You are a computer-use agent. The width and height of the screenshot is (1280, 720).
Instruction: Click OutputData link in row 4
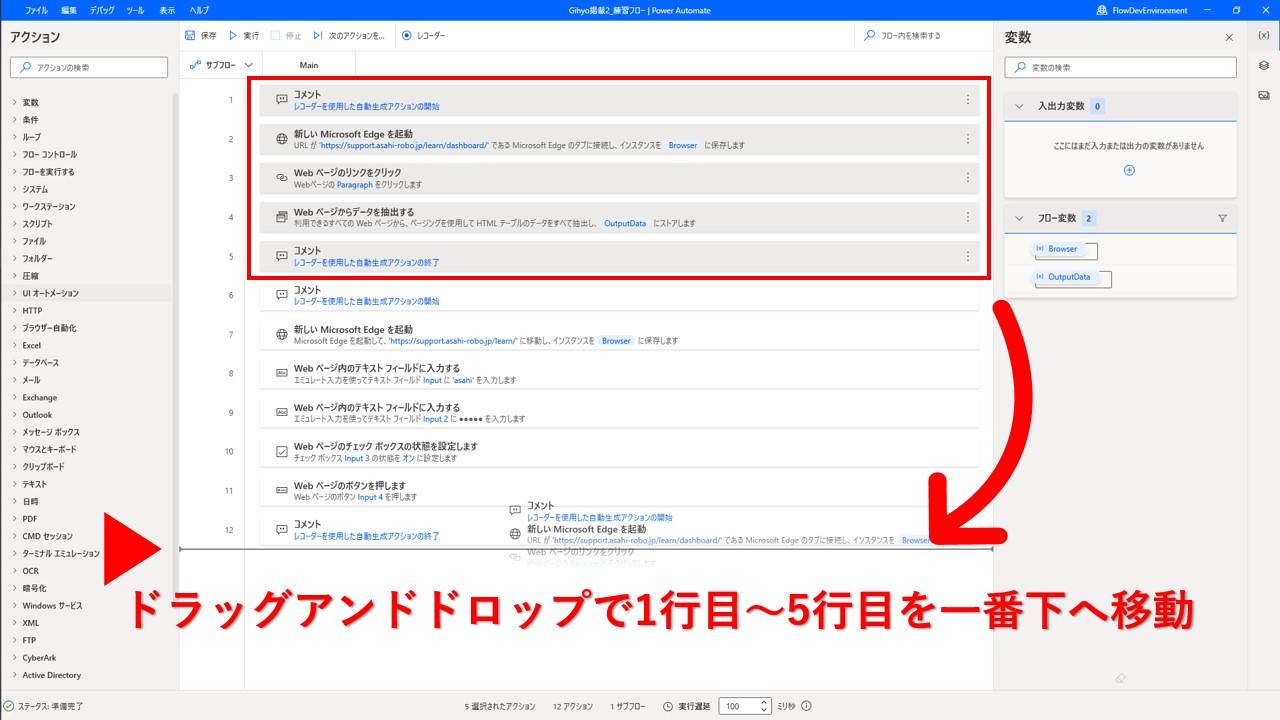(625, 224)
